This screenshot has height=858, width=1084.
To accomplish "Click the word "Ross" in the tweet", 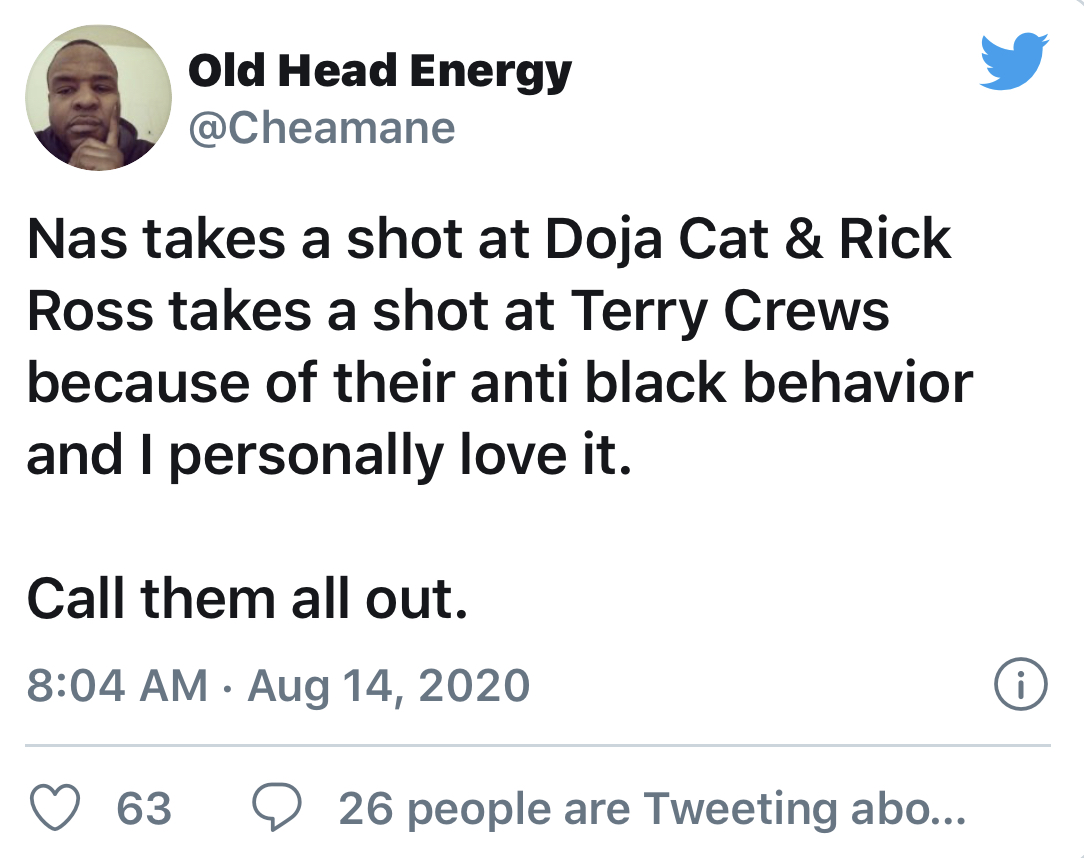I will [88, 312].
